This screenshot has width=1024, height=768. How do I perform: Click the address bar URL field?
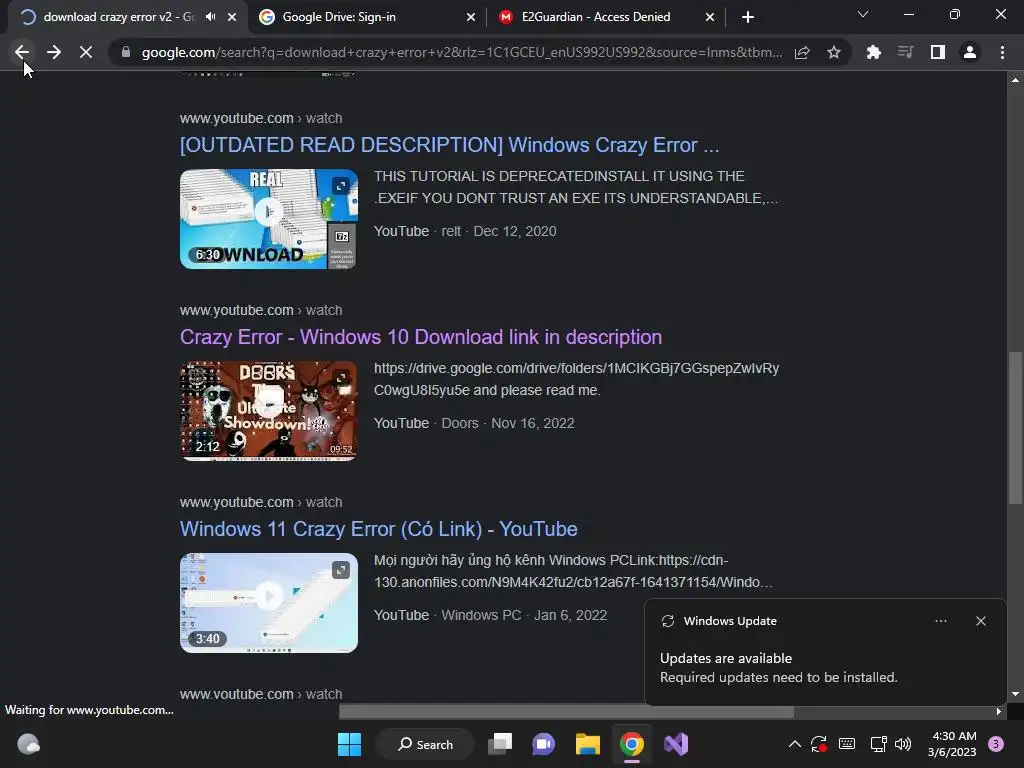461,52
